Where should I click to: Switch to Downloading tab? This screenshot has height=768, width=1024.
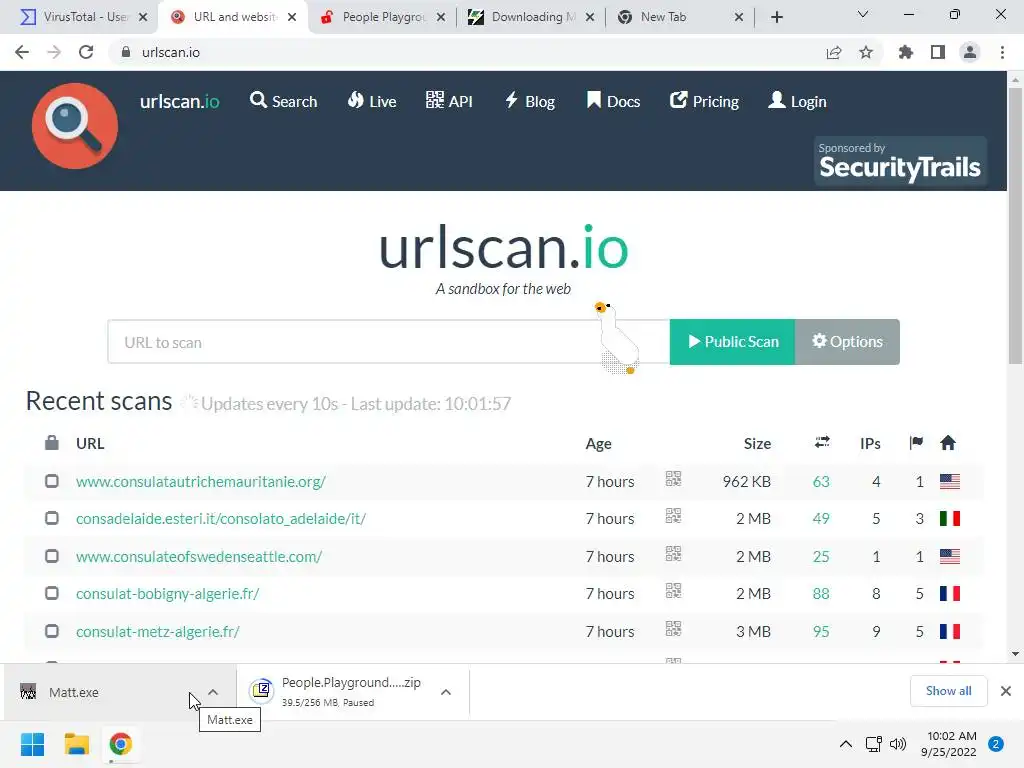pos(532,17)
